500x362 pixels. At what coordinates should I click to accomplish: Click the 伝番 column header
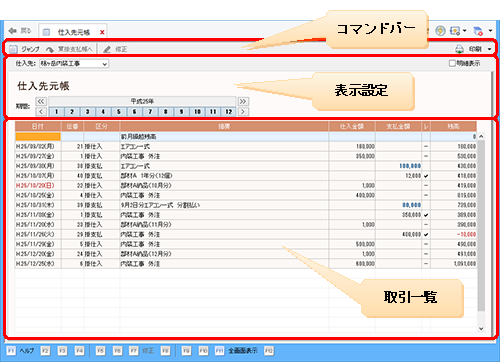(73, 126)
